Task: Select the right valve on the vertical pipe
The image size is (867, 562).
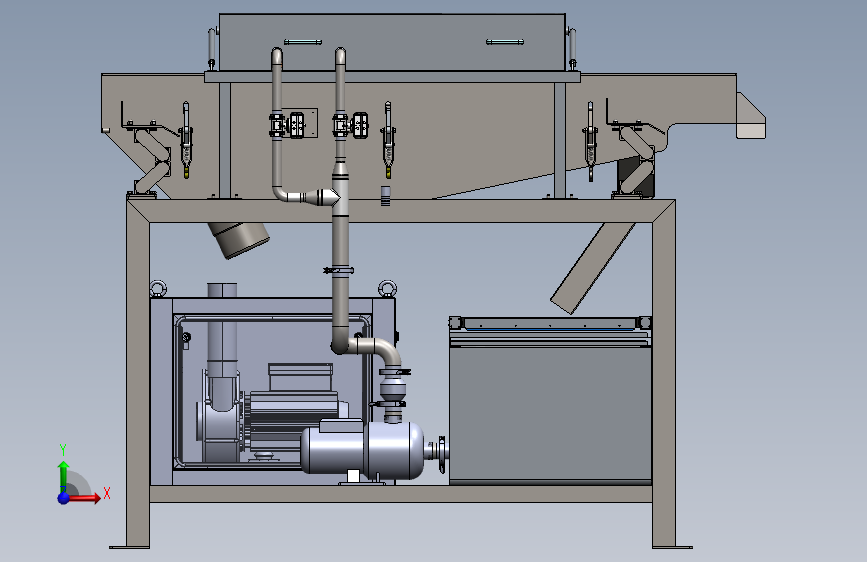Action: pos(351,125)
